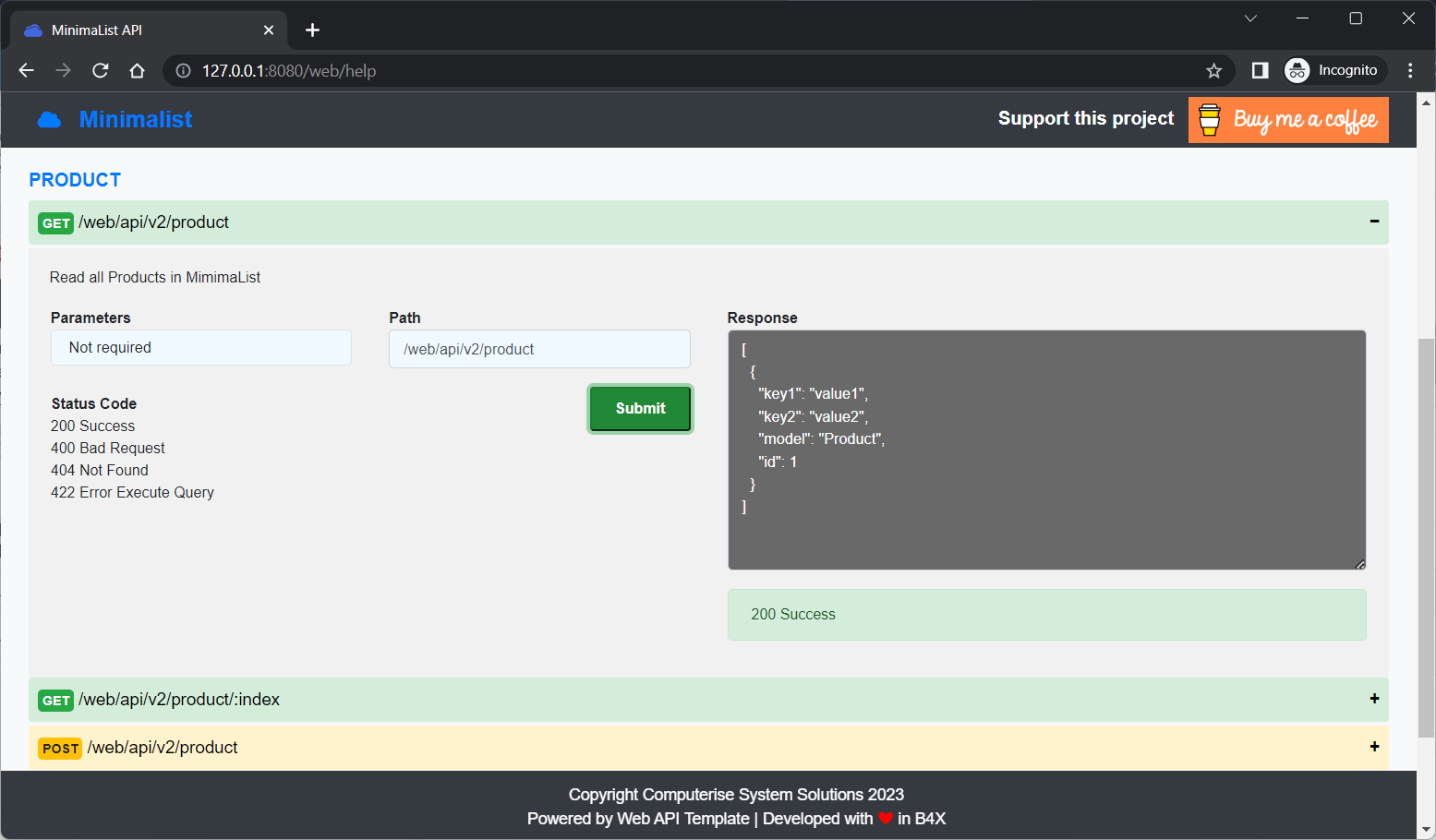
Task: Open the browser home page
Action: click(138, 71)
